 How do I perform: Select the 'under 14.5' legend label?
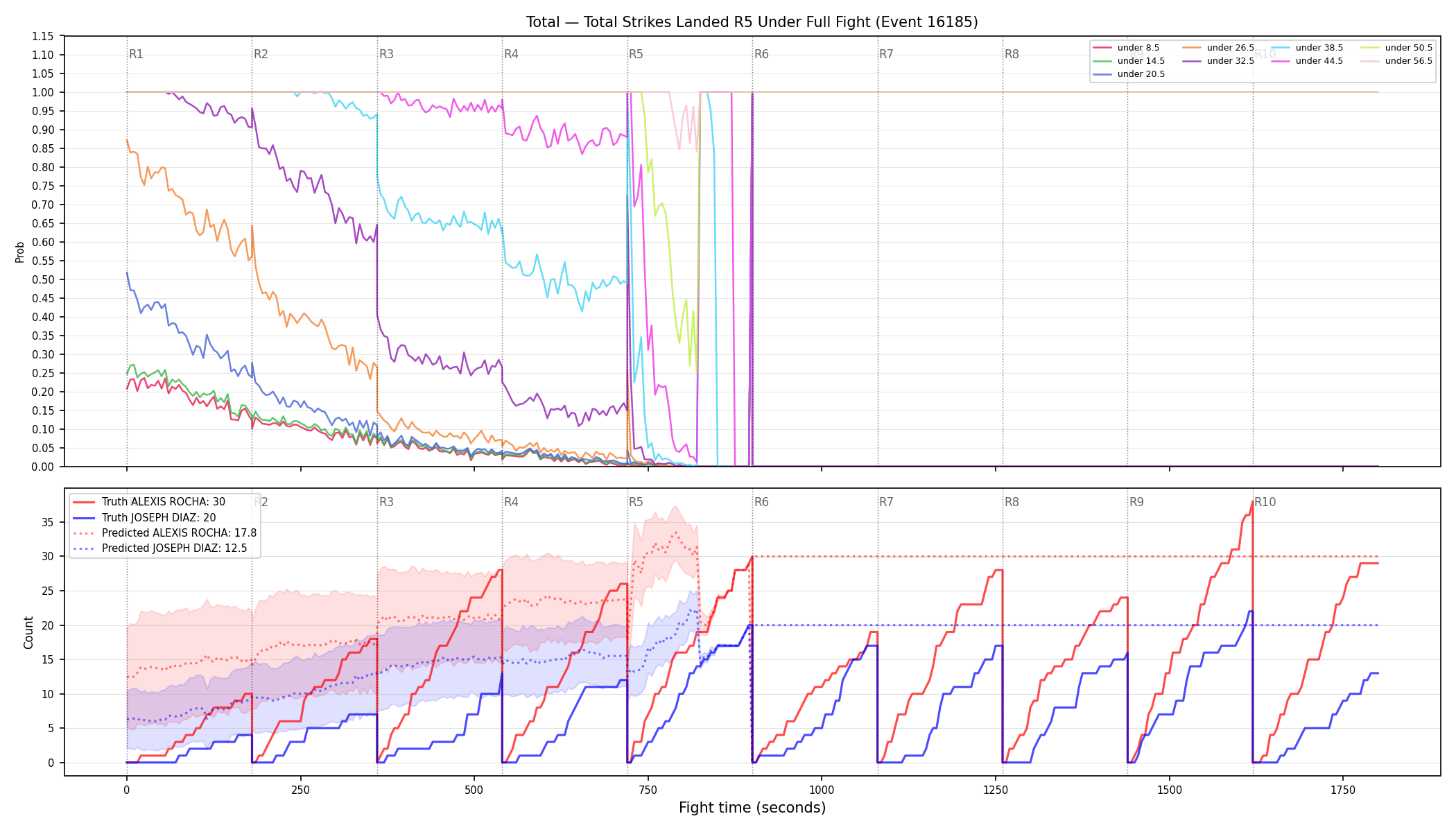[1141, 61]
